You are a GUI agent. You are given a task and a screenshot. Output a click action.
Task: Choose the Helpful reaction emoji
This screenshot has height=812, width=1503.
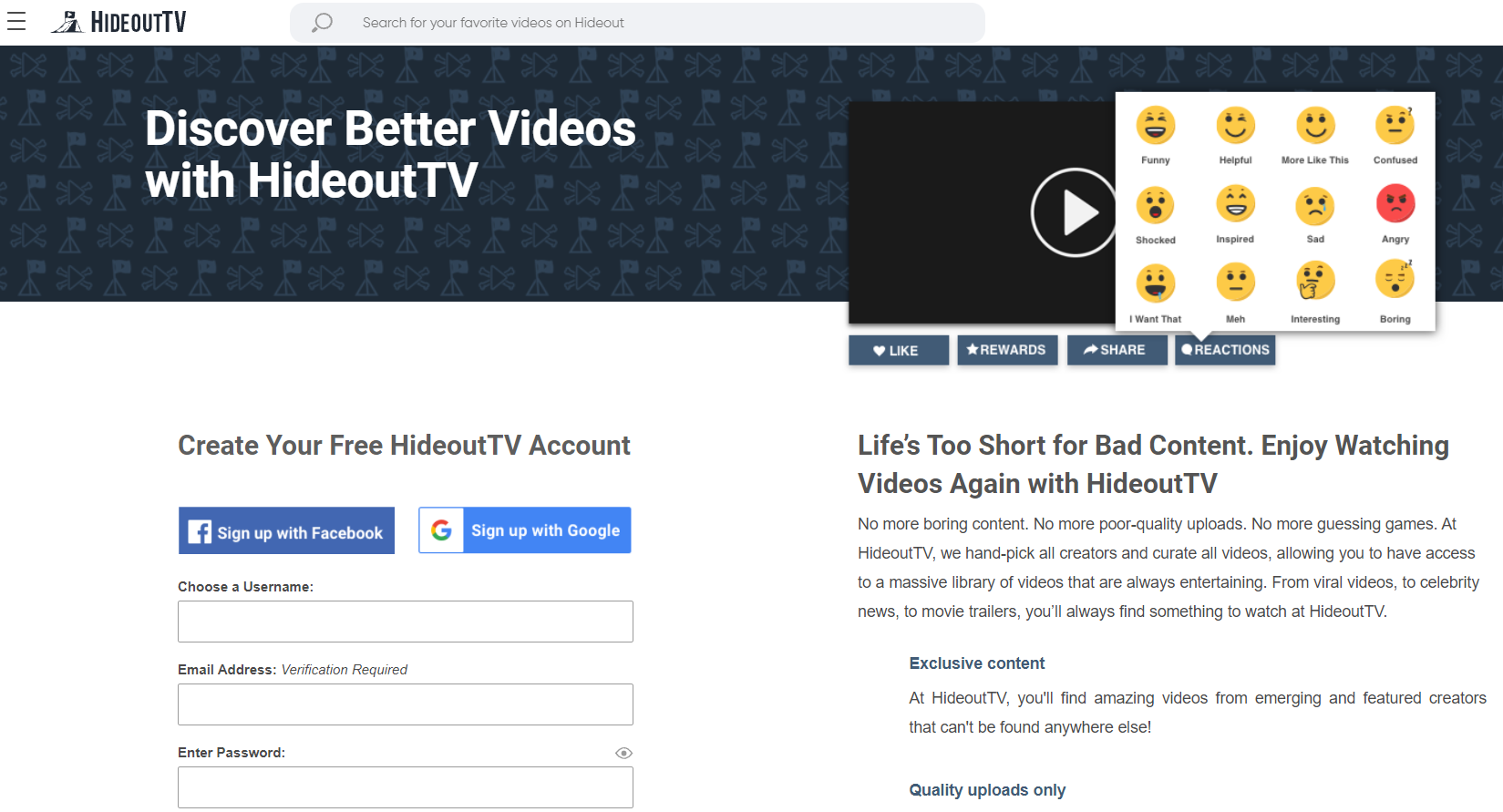pos(1235,126)
